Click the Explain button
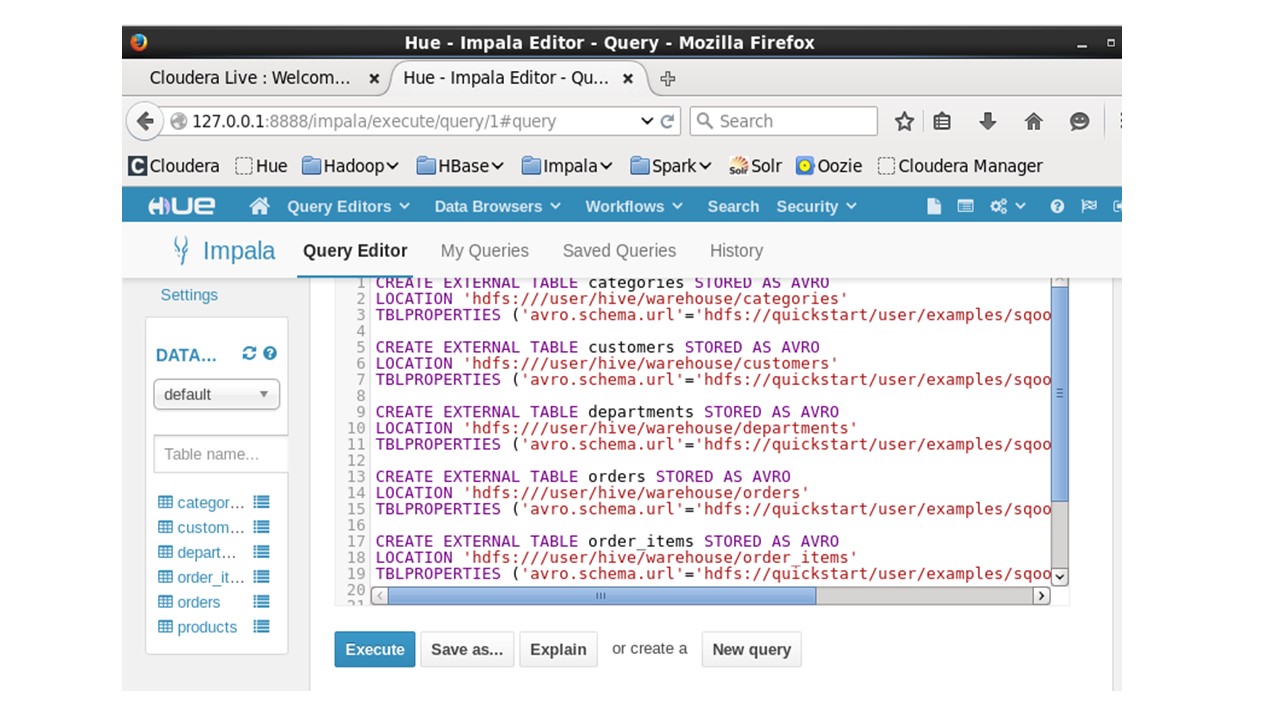The height and width of the screenshot is (720, 1280). point(558,649)
